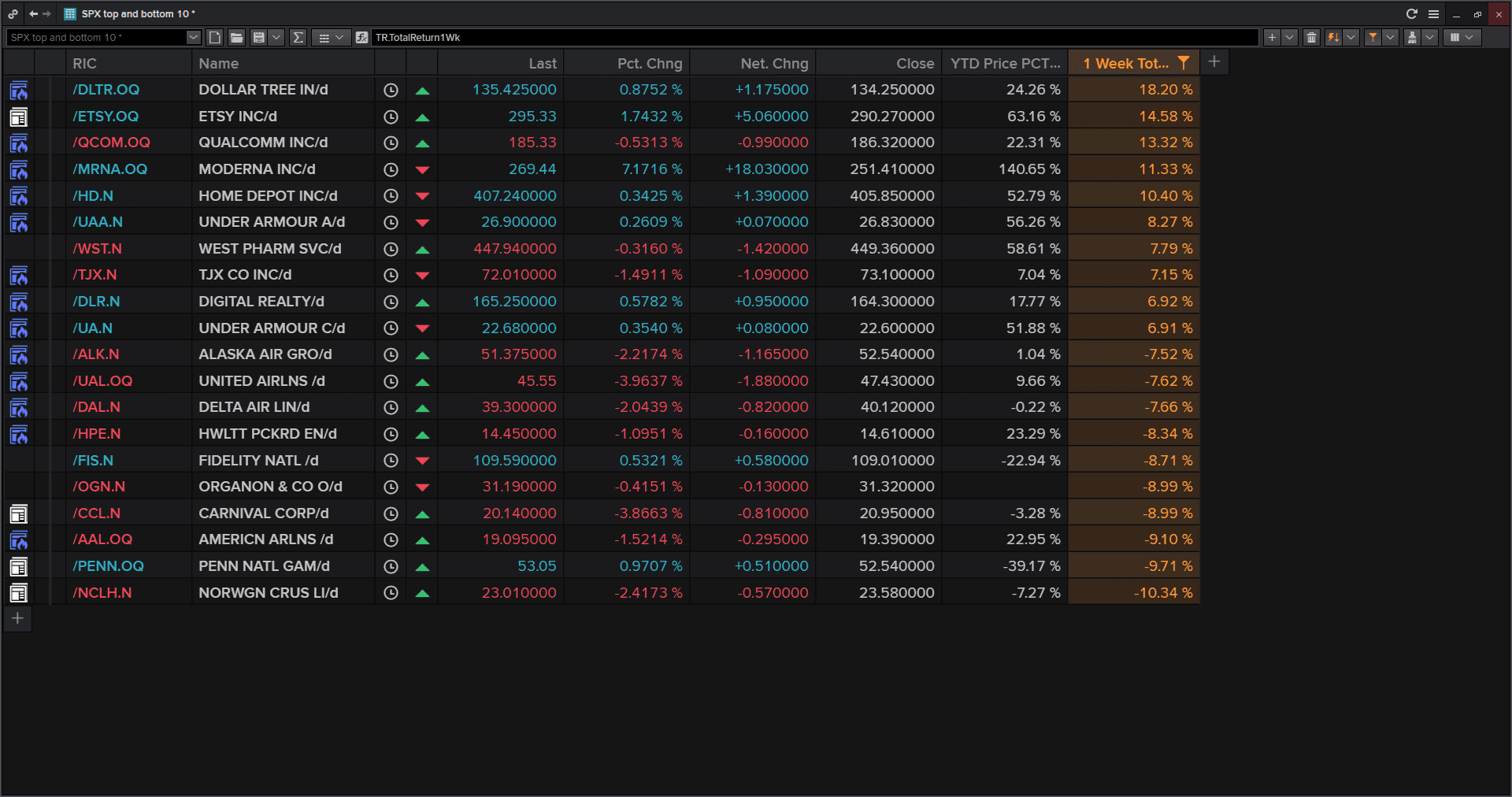Screen dimensions: 1512x797
Task: Click the fx formula icon
Action: [361, 37]
